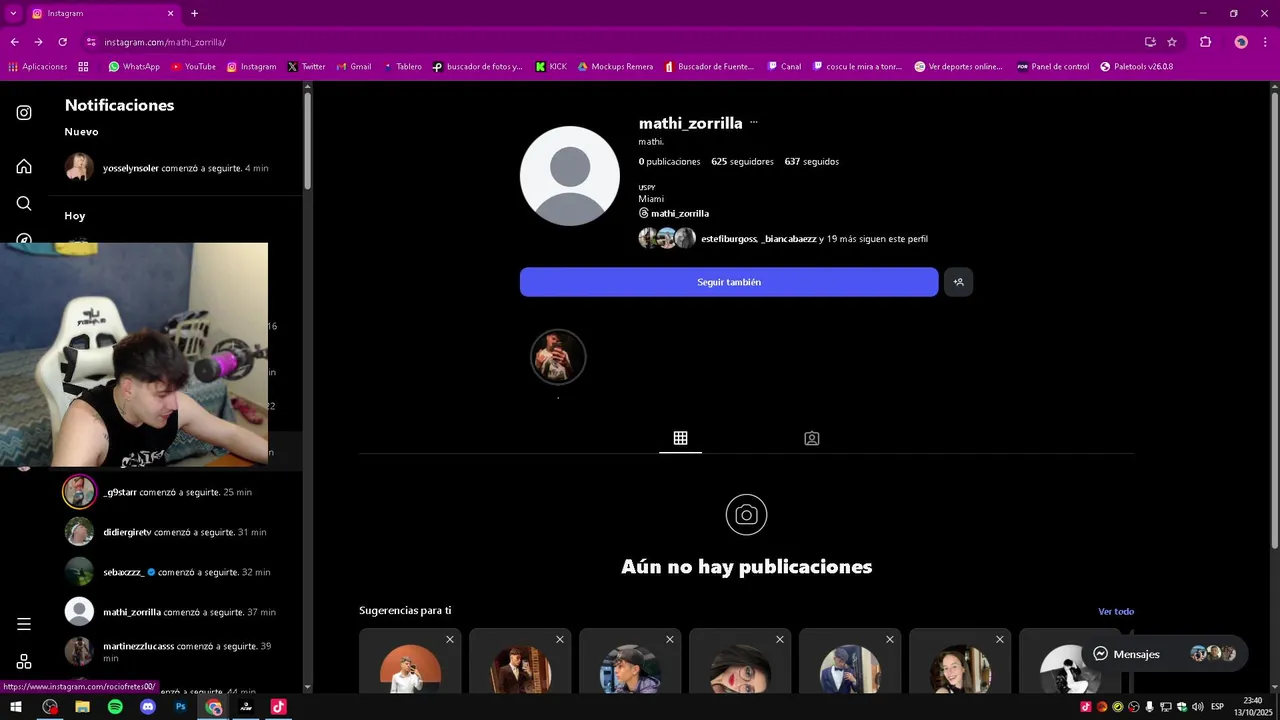Viewport: 1280px width, 720px height.
Task: Open a new browser tab
Action: click(194, 13)
